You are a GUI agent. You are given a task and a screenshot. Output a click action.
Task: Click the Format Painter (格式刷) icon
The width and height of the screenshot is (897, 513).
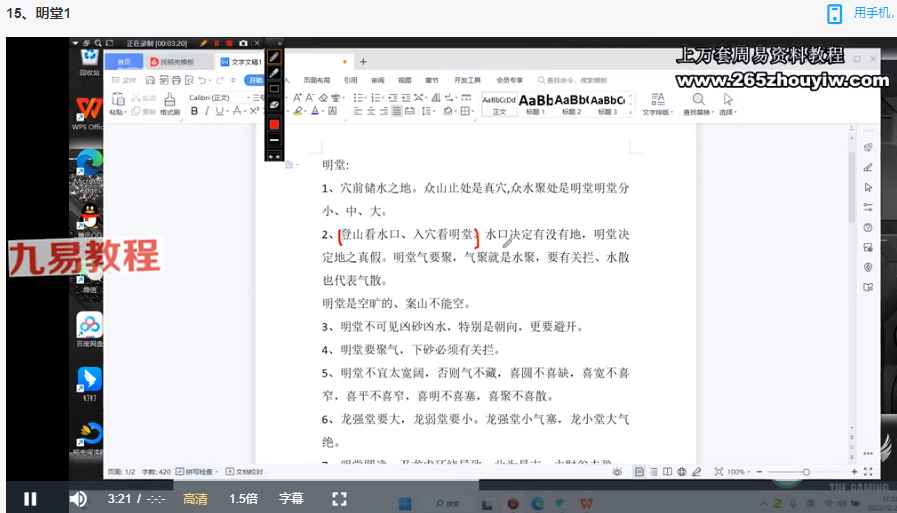pyautogui.click(x=169, y=103)
